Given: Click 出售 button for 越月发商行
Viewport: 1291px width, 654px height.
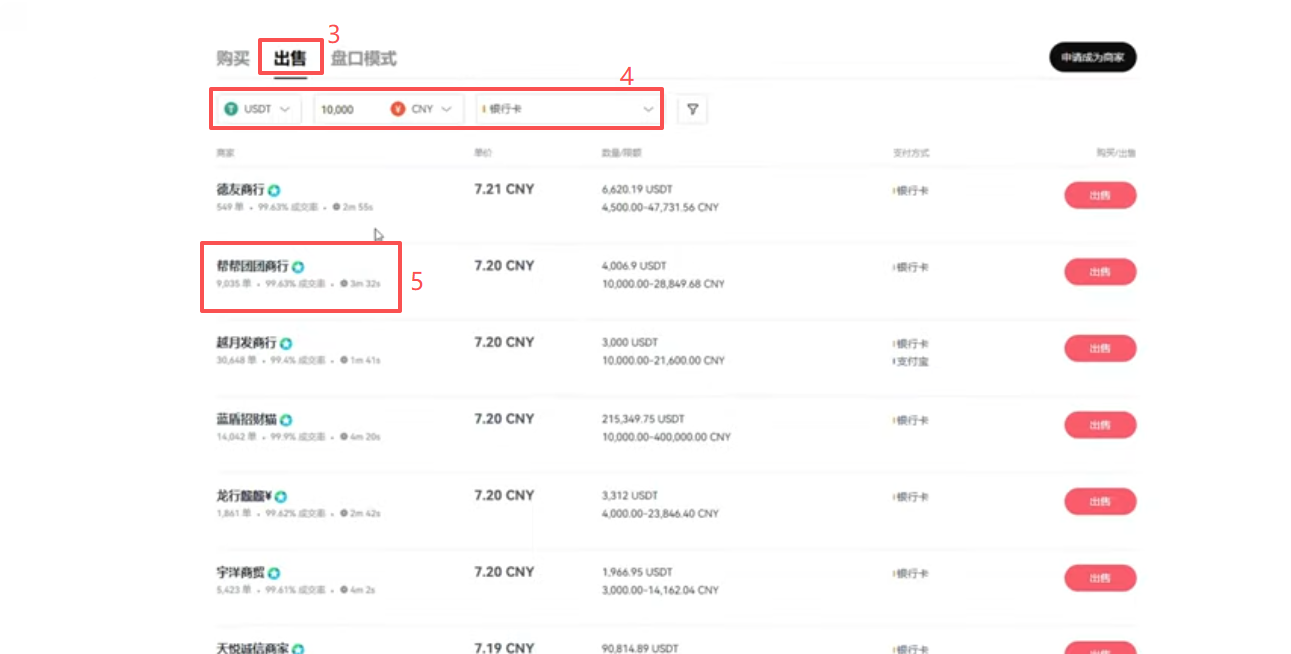Looking at the screenshot, I should coord(1100,348).
